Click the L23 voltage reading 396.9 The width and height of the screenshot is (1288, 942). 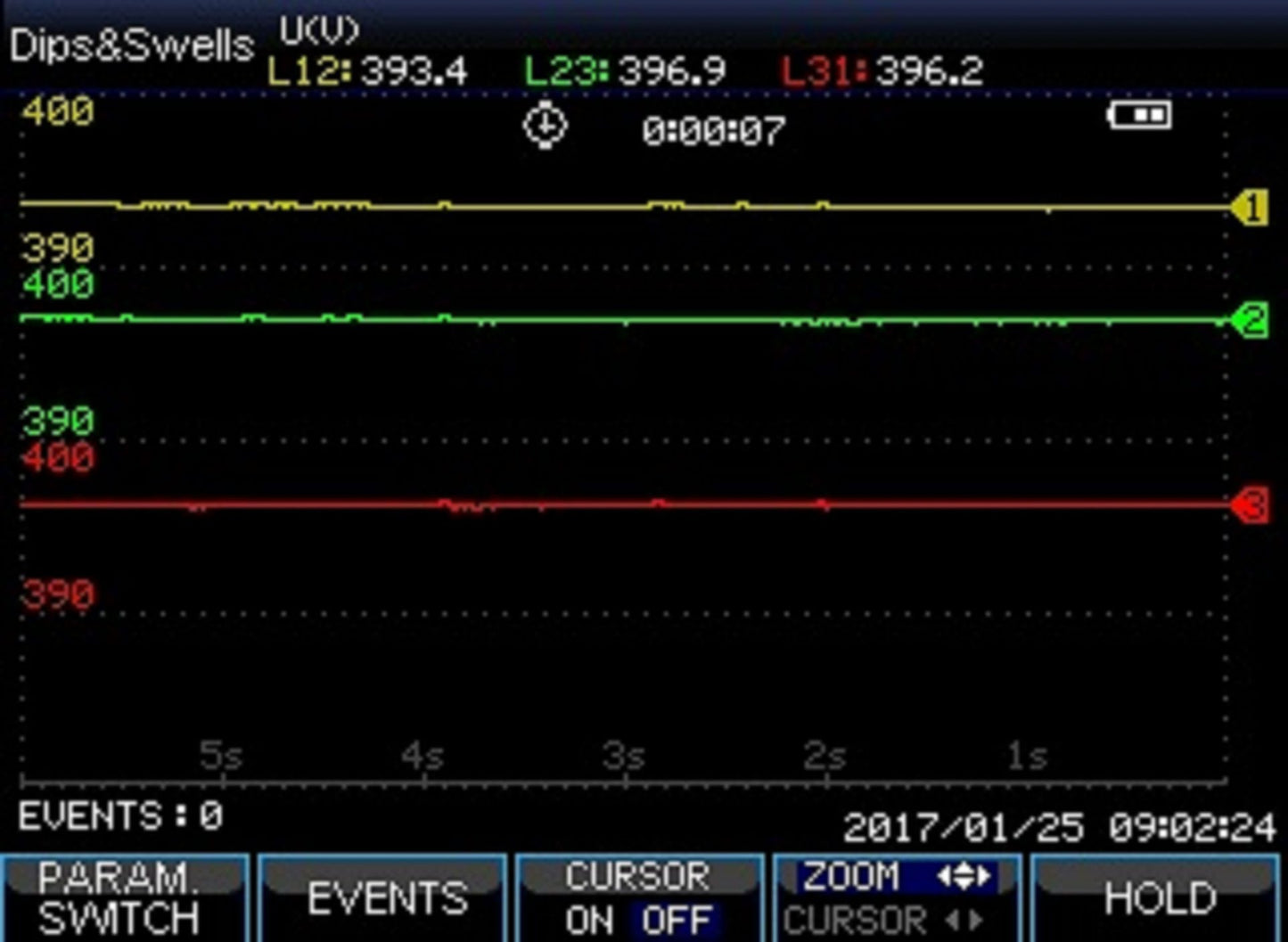(672, 71)
